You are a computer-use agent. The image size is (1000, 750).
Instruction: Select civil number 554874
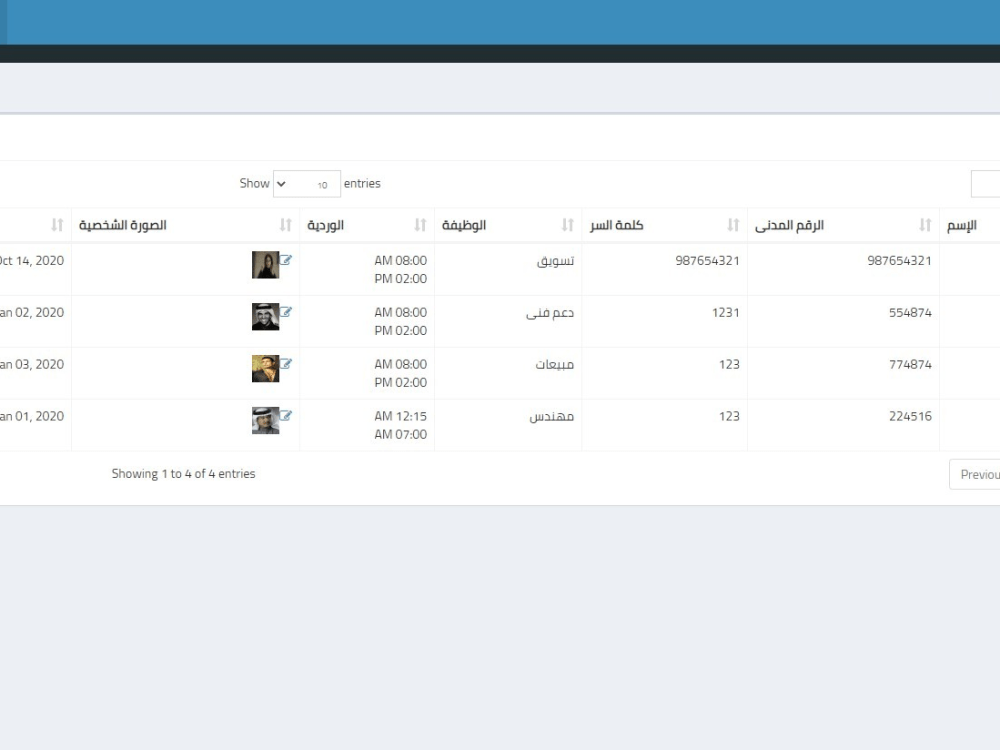(910, 312)
